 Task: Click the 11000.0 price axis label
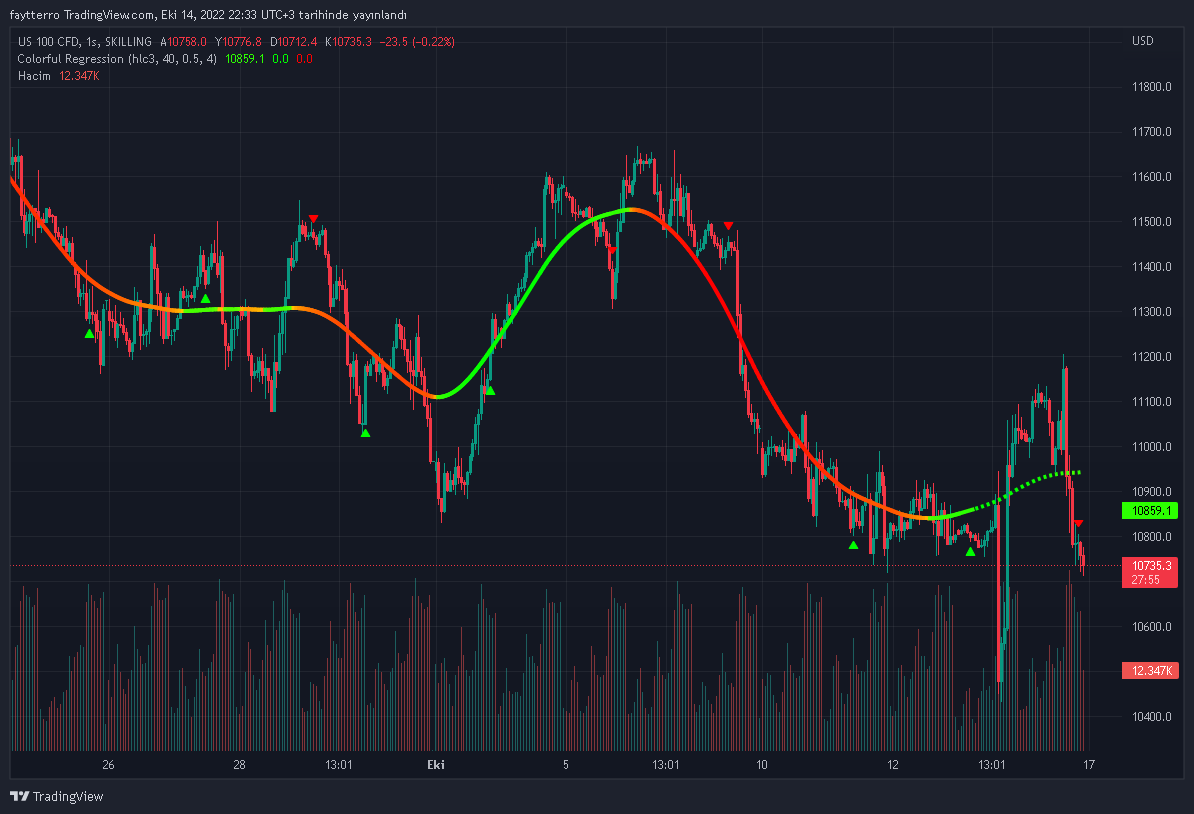pyautogui.click(x=1151, y=447)
